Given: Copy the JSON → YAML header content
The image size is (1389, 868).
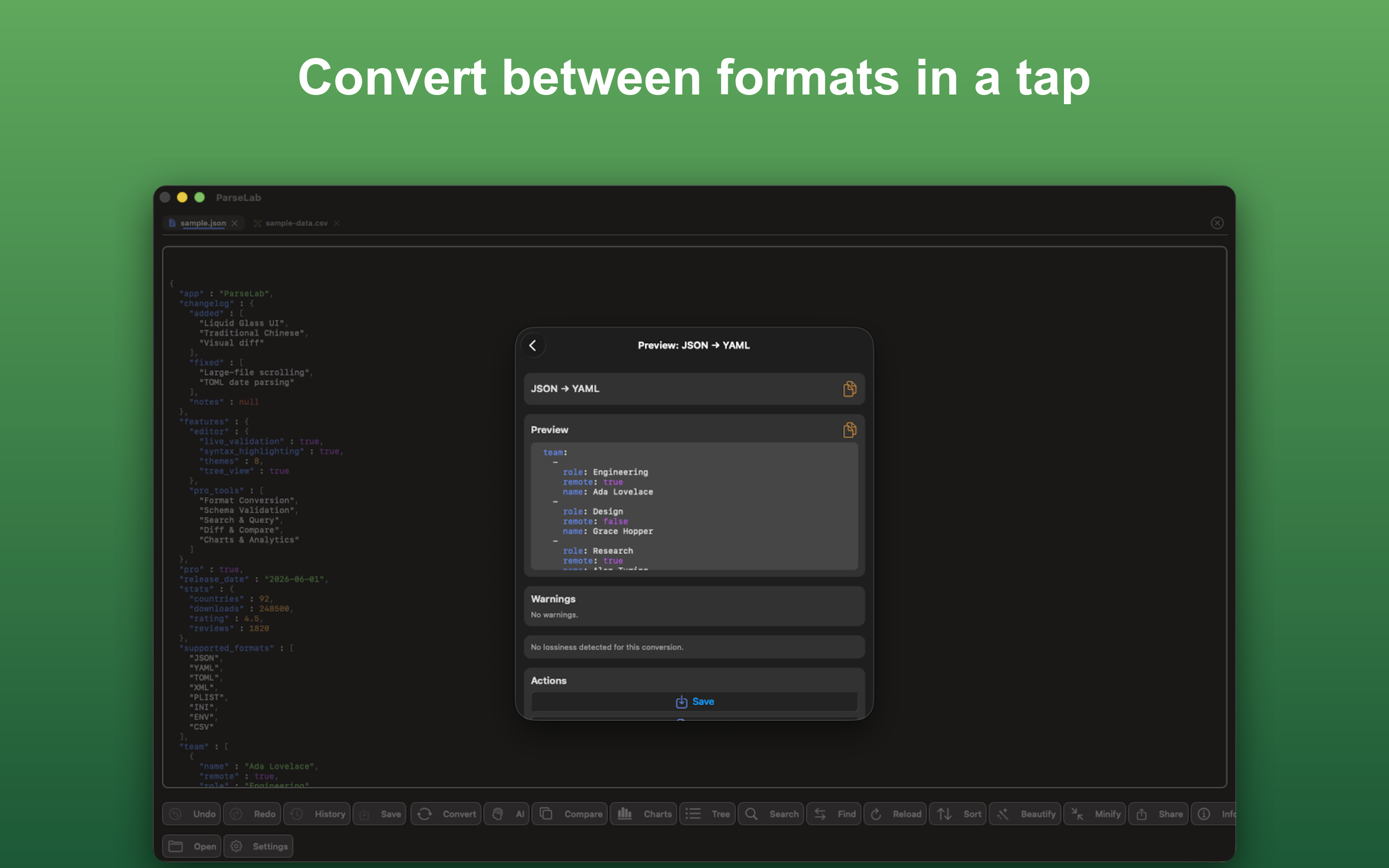Looking at the screenshot, I should point(849,389).
